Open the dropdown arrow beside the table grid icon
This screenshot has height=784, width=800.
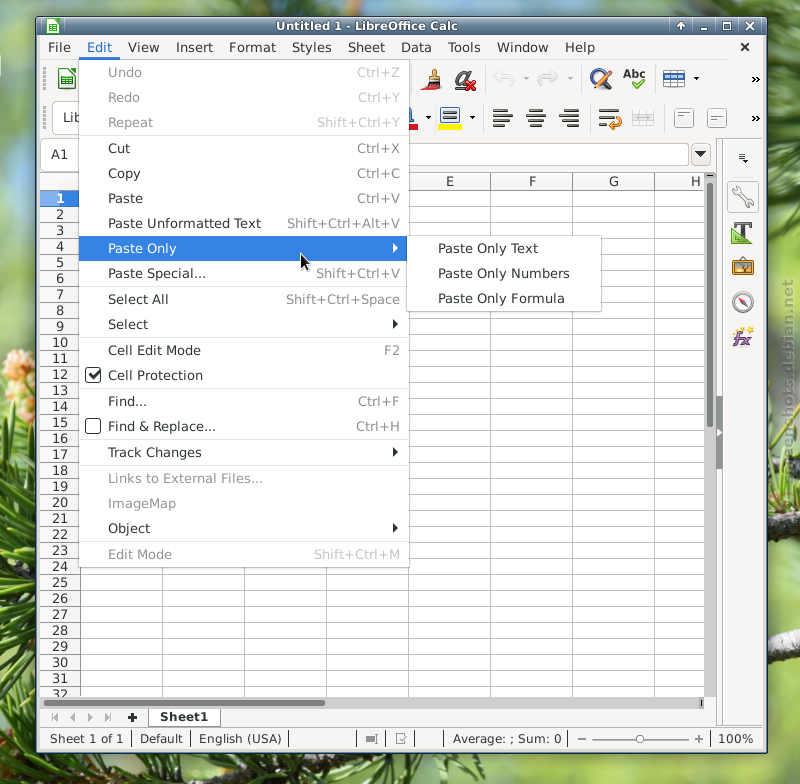tap(696, 79)
